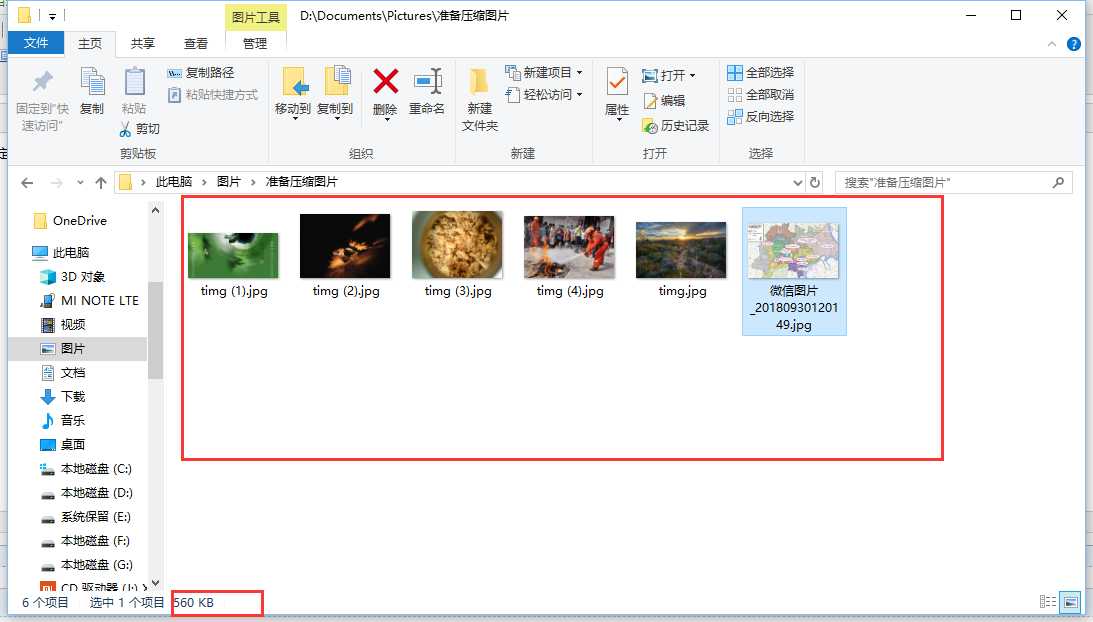
Task: Open Quick Access Toolbar customize arrow
Action: tap(52, 15)
